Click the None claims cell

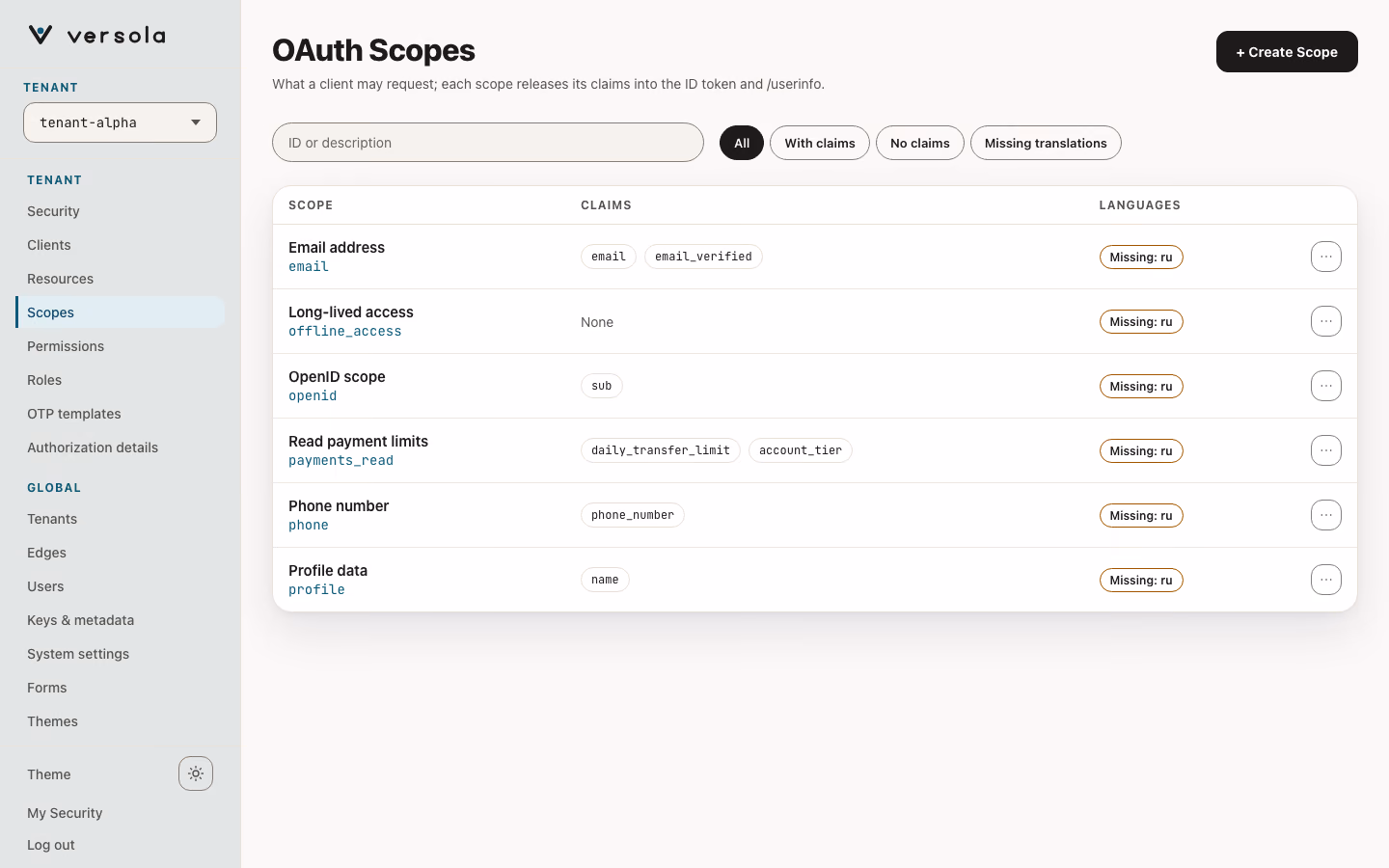[597, 322]
